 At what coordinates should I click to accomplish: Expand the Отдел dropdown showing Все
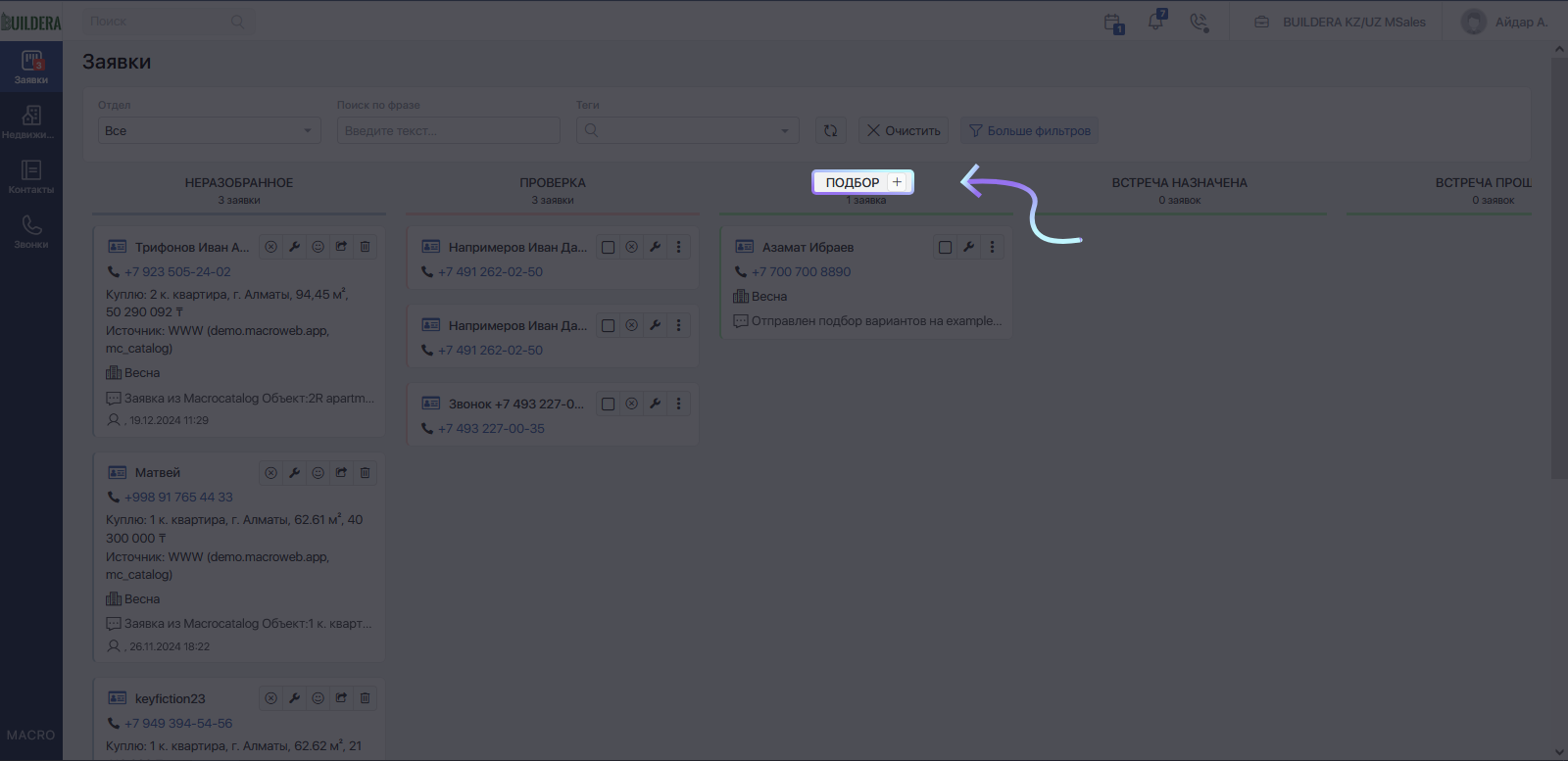point(210,130)
